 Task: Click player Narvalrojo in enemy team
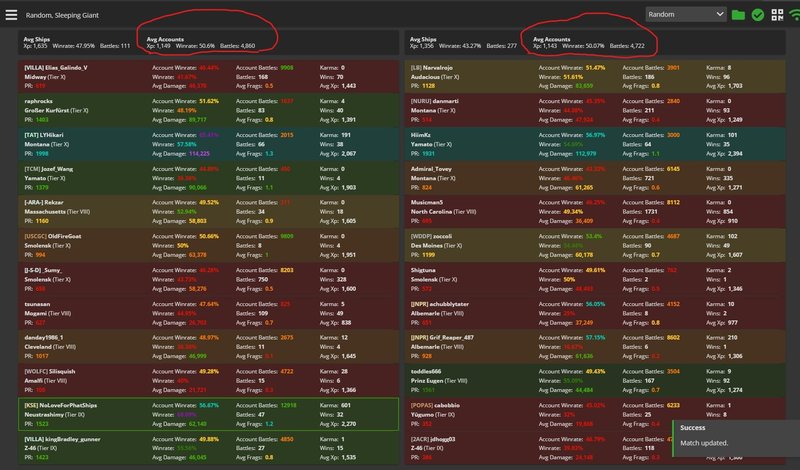442,68
